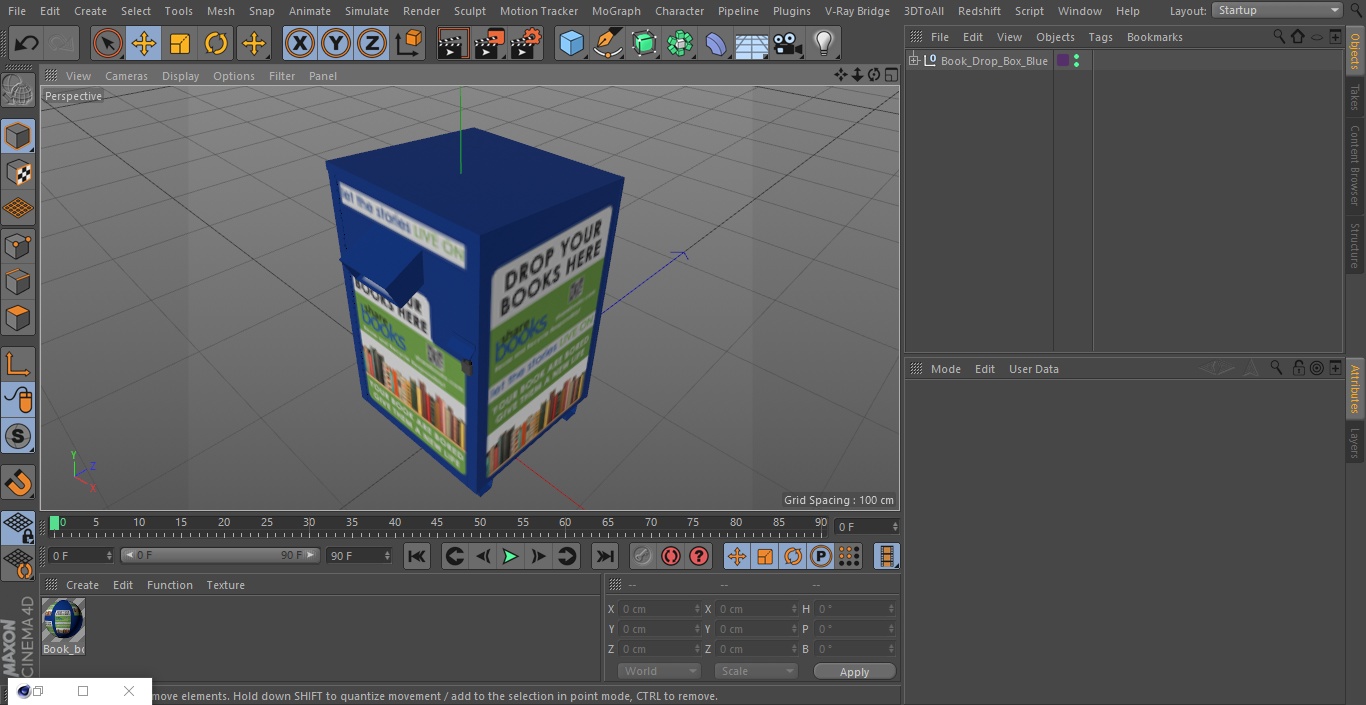1366x705 pixels.
Task: Open the World coordinate system dropdown
Action: (659, 671)
